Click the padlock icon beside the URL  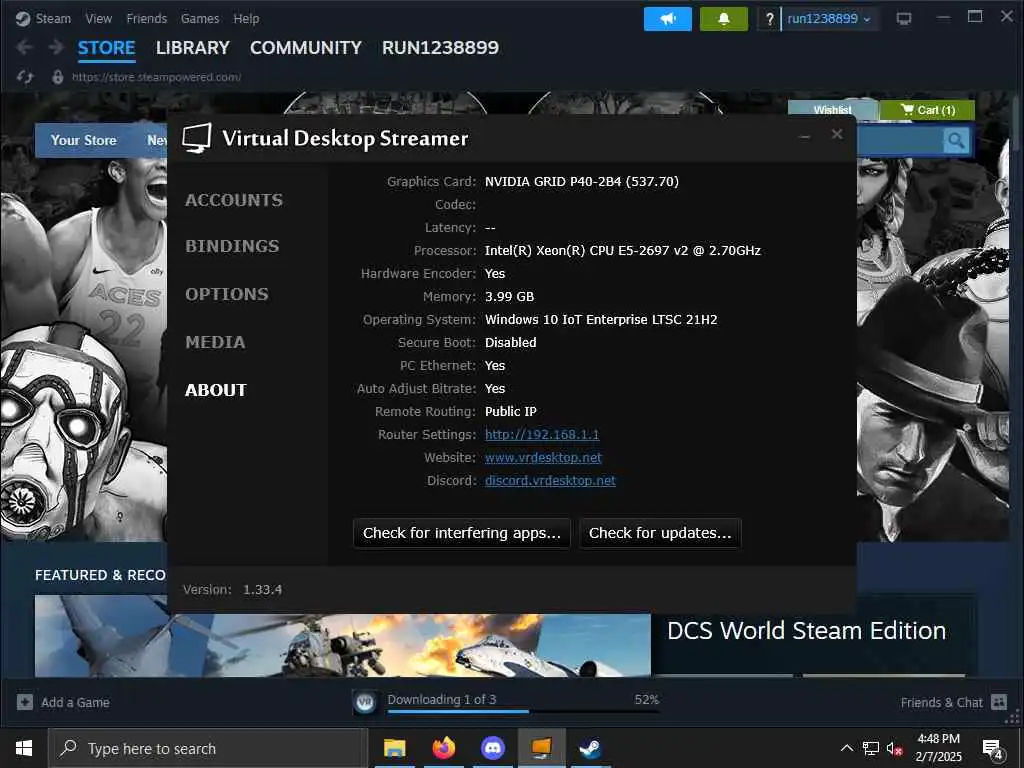tap(57, 77)
